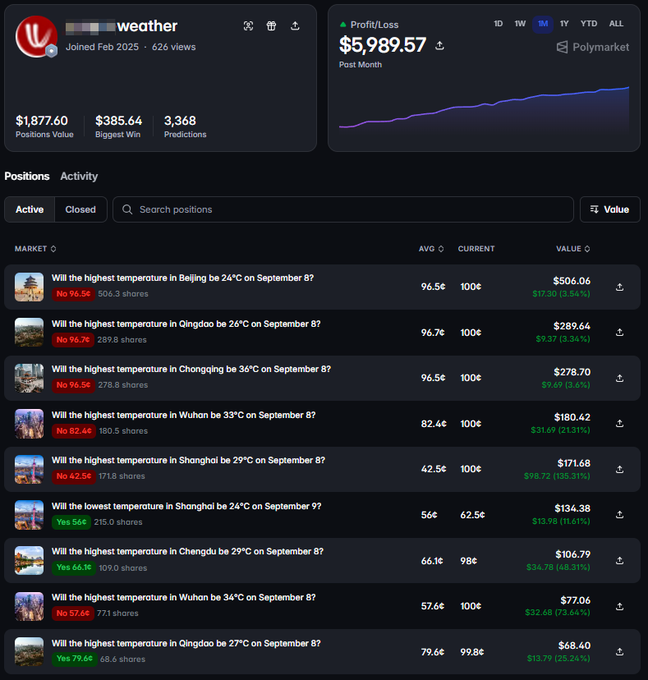The width and height of the screenshot is (648, 680).
Task: Click the Yes 79.6¢ badge
Action: 74,658
